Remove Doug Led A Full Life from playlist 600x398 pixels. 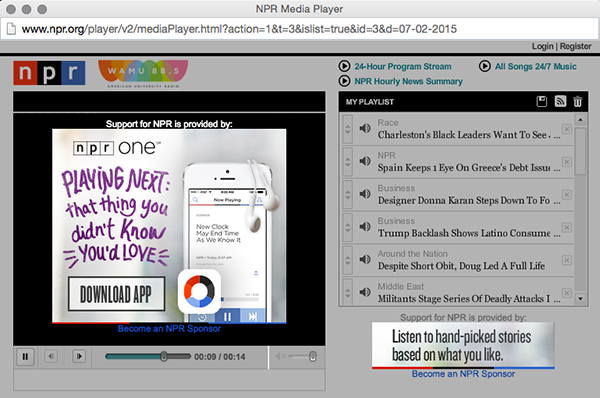coord(567,260)
